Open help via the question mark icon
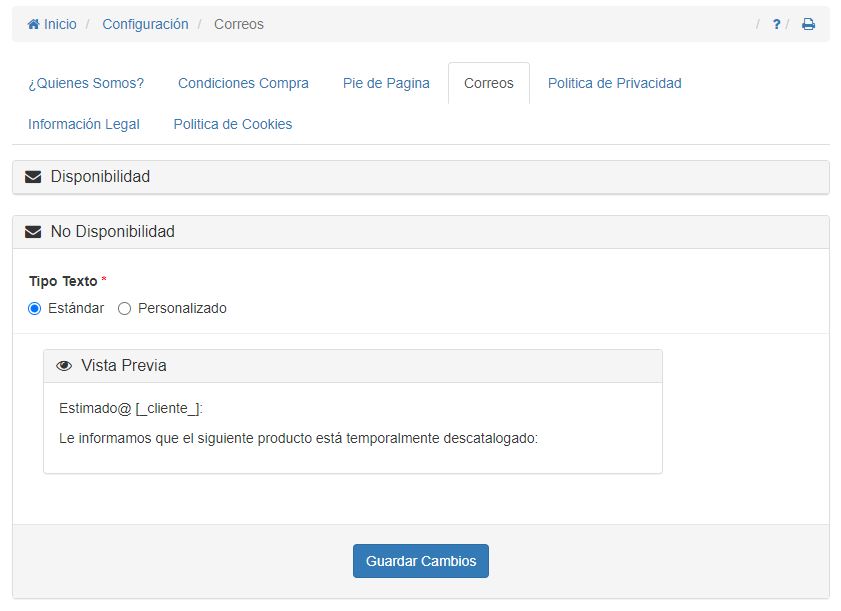The width and height of the screenshot is (841, 611). click(x=777, y=24)
